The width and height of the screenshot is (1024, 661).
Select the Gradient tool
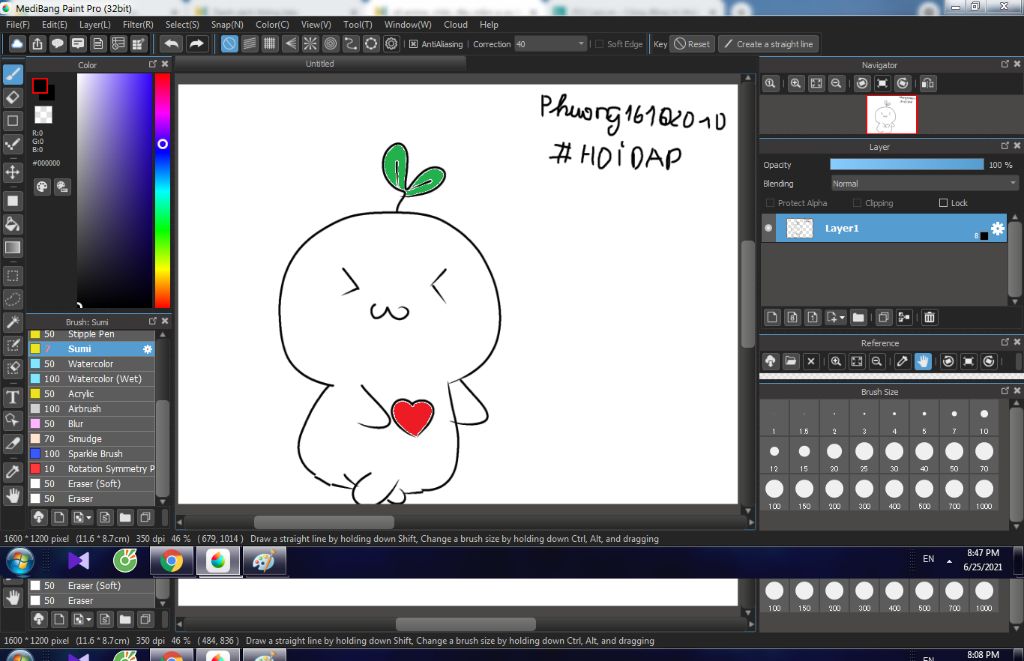pos(12,248)
